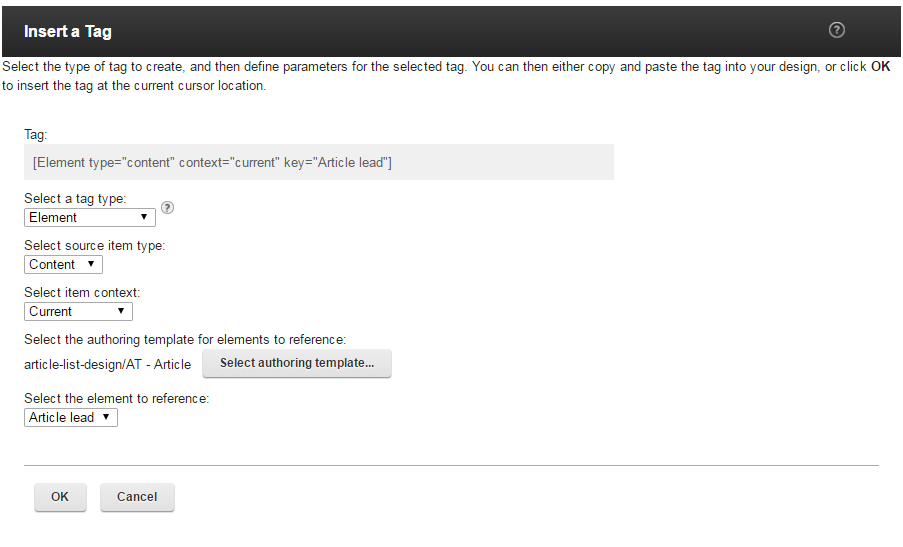Click help icon beside tag type dropdown

167,208
